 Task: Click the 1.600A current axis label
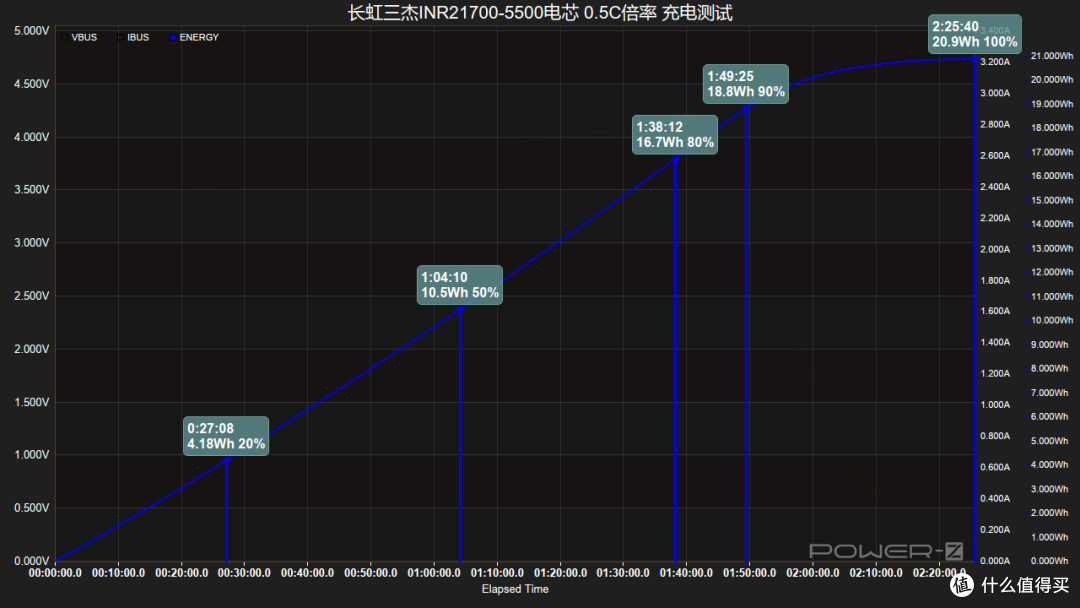tap(995, 311)
